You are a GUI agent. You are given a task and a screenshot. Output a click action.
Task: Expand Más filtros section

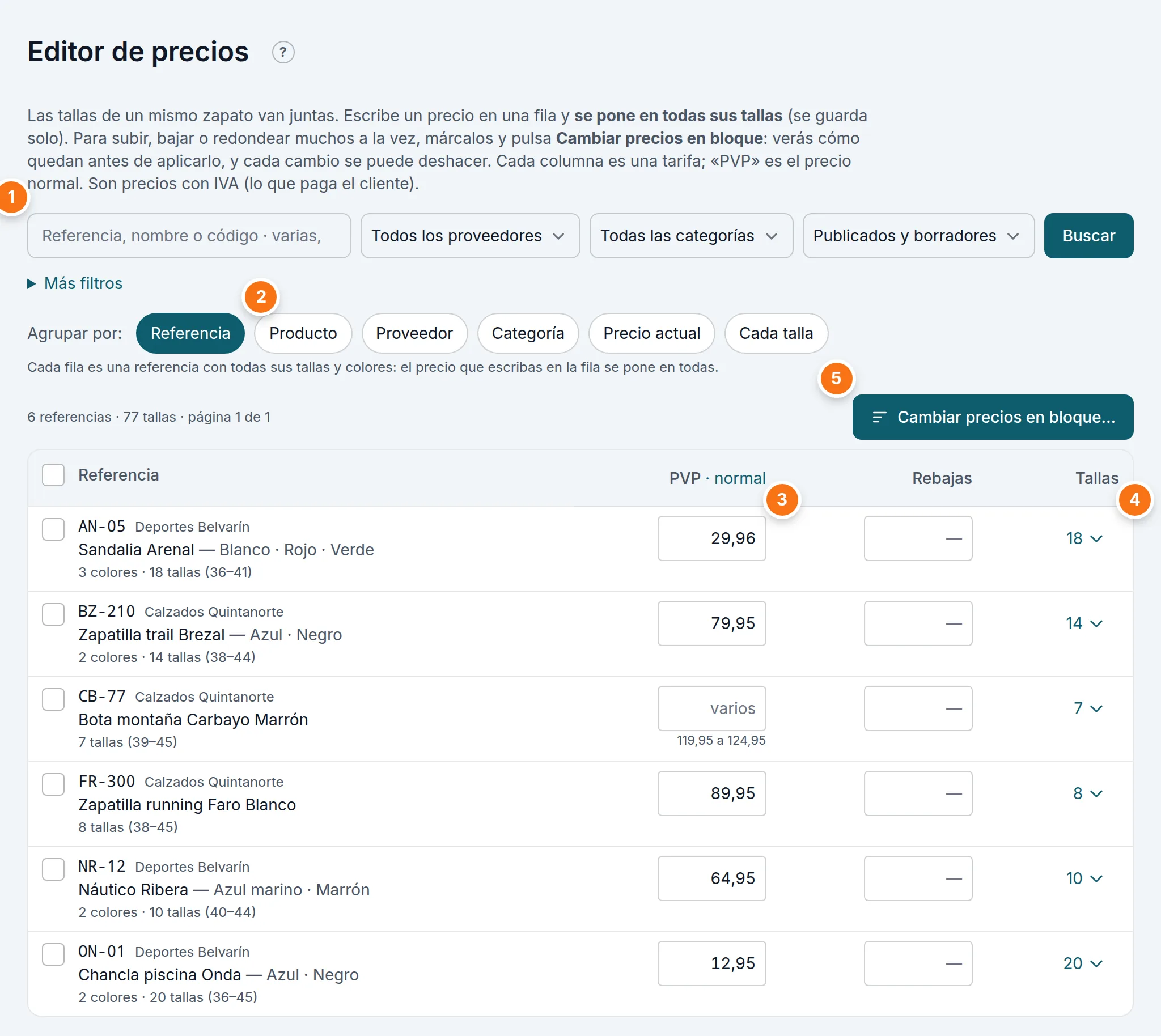[75, 283]
